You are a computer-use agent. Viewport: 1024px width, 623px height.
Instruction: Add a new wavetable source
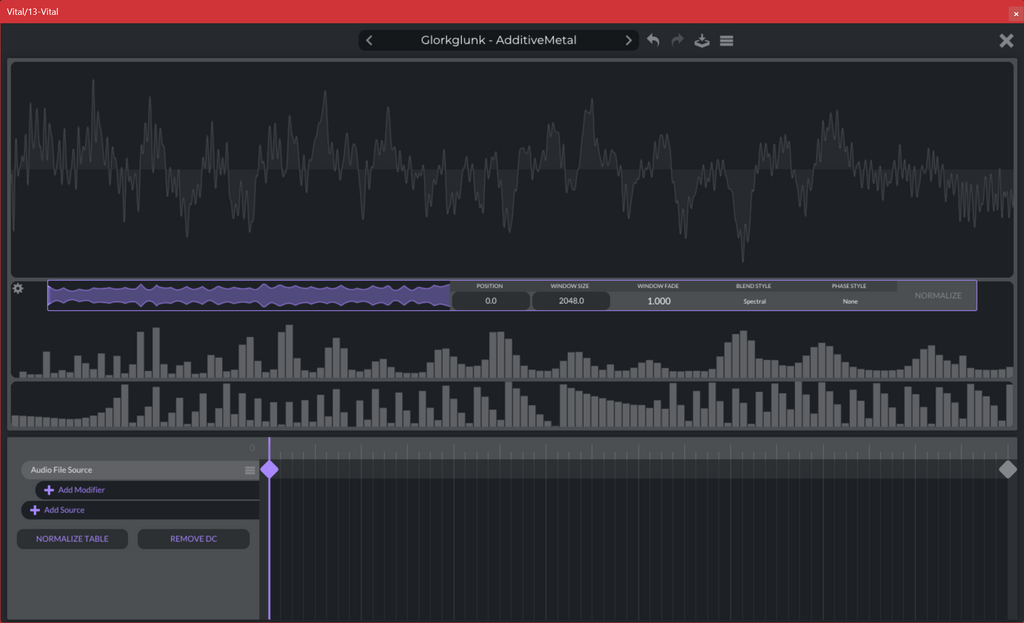57,510
